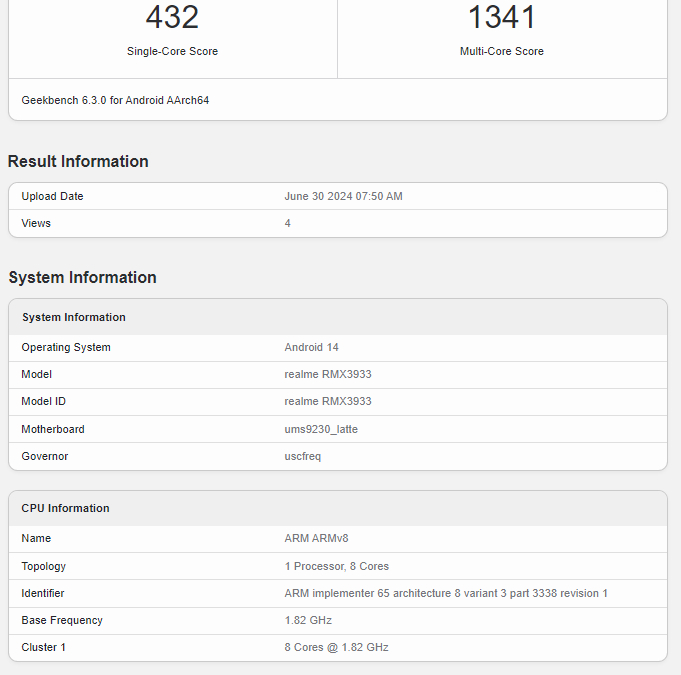This screenshot has width=681, height=675.
Task: Click the Android 14 operating system value
Action: (x=313, y=347)
